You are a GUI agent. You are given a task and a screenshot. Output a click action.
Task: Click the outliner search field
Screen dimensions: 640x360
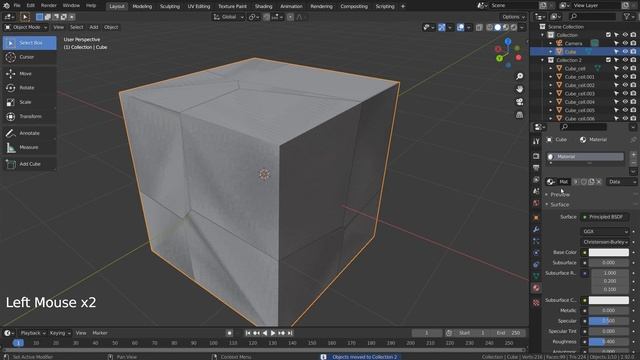point(593,16)
